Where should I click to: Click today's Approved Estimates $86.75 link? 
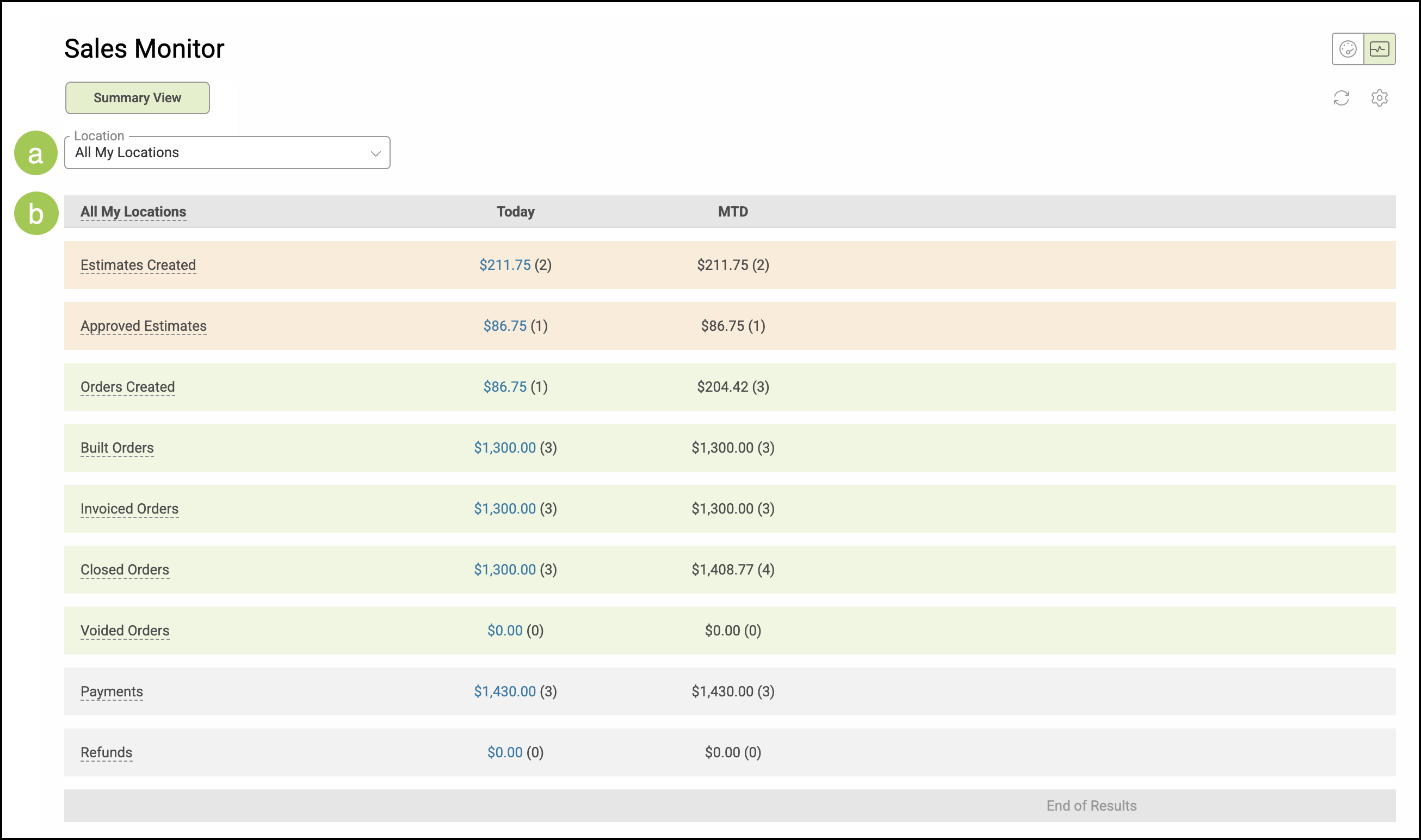pyautogui.click(x=505, y=326)
